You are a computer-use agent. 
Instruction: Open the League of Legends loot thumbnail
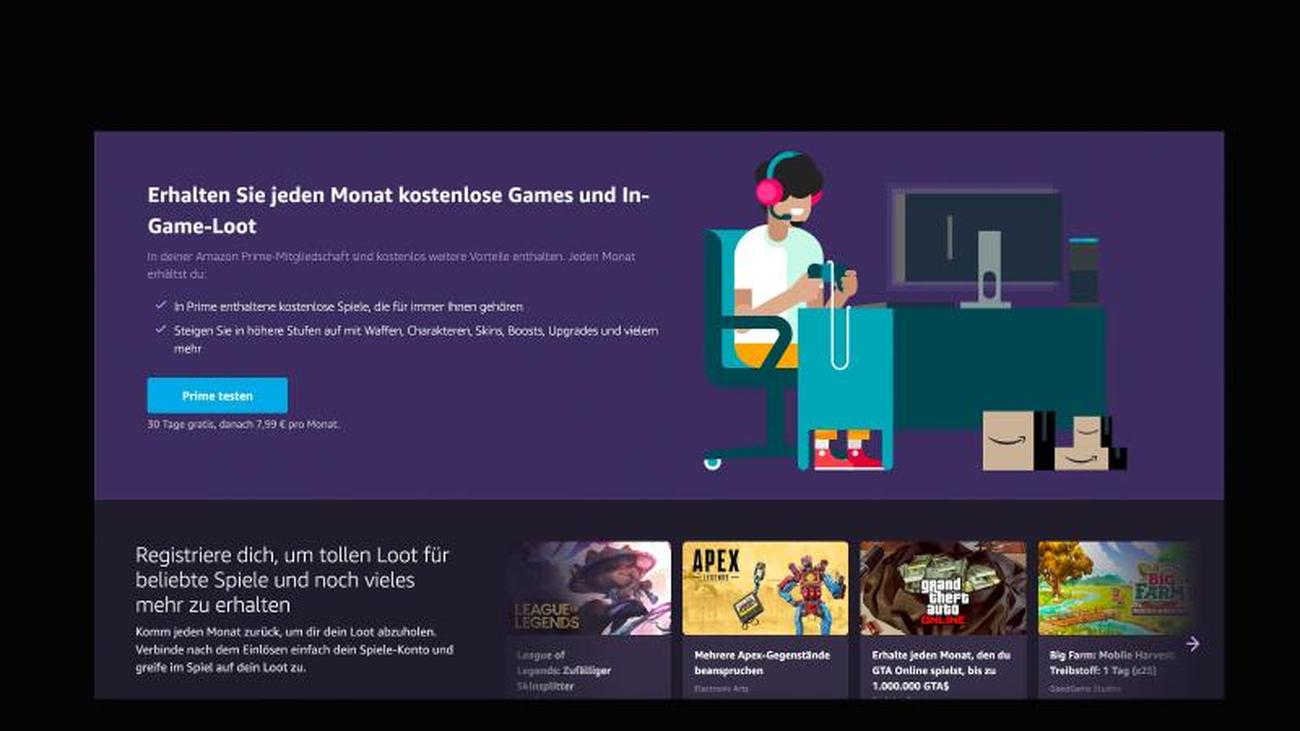pyautogui.click(x=588, y=588)
